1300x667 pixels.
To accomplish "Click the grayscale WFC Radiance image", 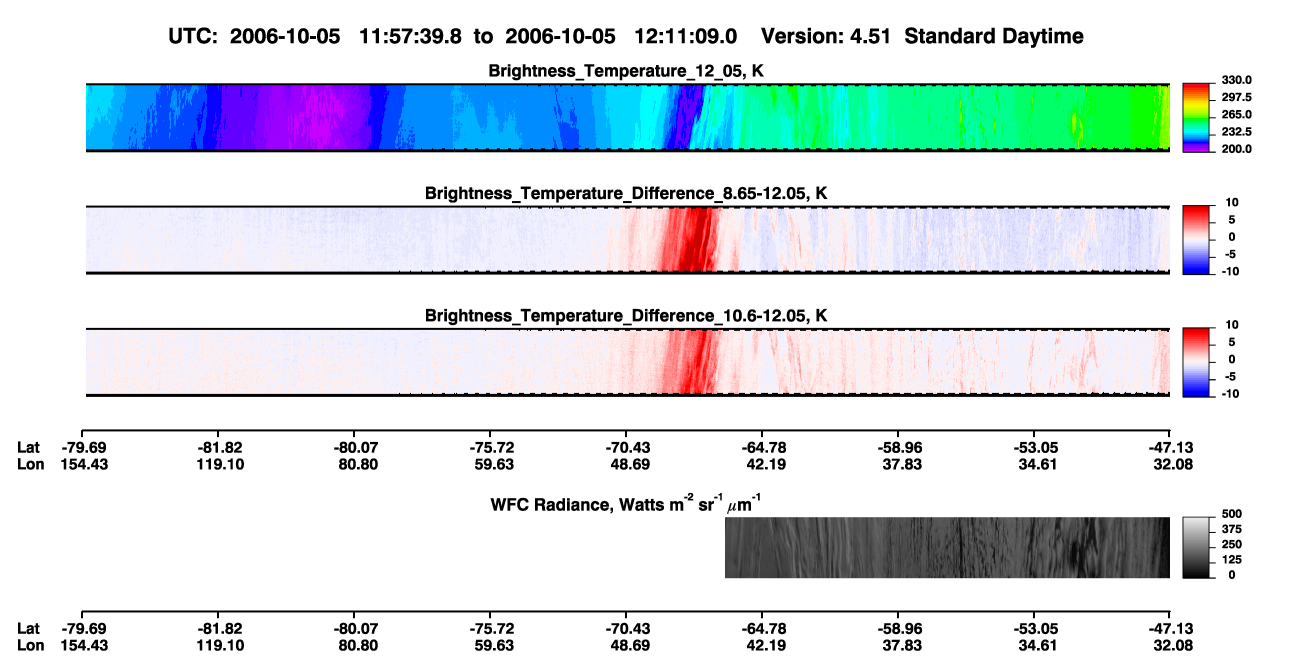I will pyautogui.click(x=947, y=547).
